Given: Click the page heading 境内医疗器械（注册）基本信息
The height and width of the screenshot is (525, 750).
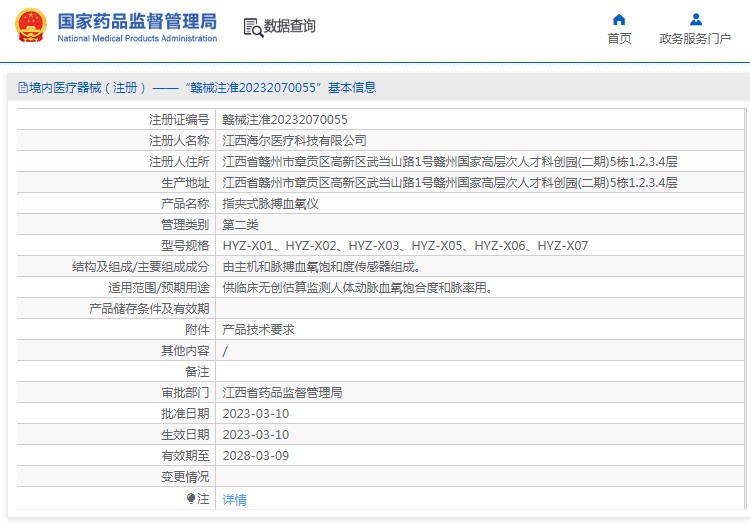Looking at the screenshot, I should 197,88.
